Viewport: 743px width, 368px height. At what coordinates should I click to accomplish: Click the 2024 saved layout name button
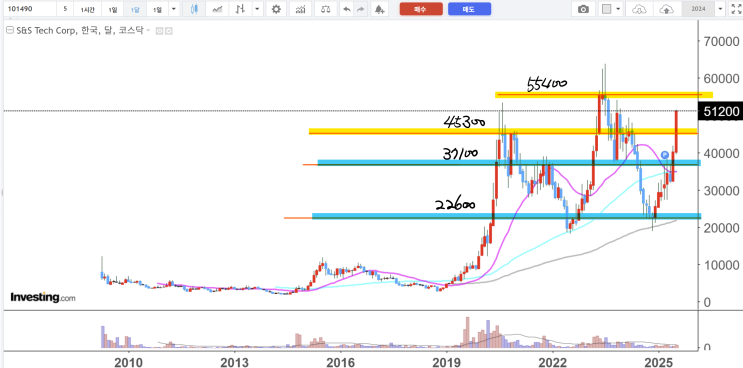[698, 9]
